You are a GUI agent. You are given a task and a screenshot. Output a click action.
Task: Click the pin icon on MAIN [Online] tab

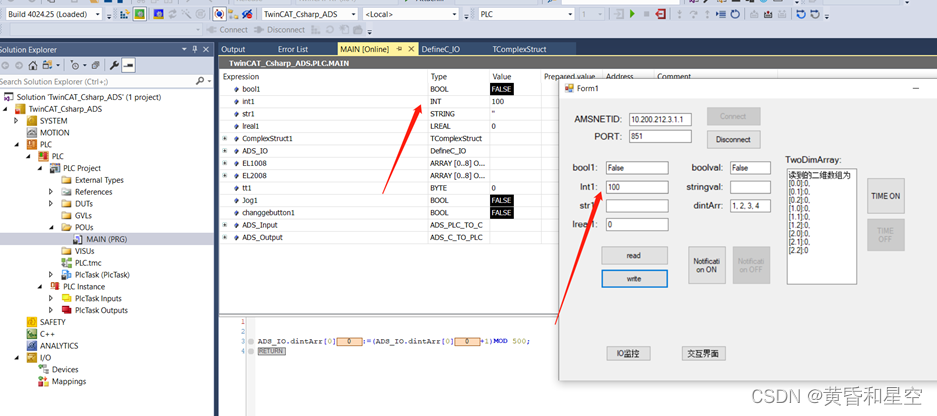click(x=399, y=49)
